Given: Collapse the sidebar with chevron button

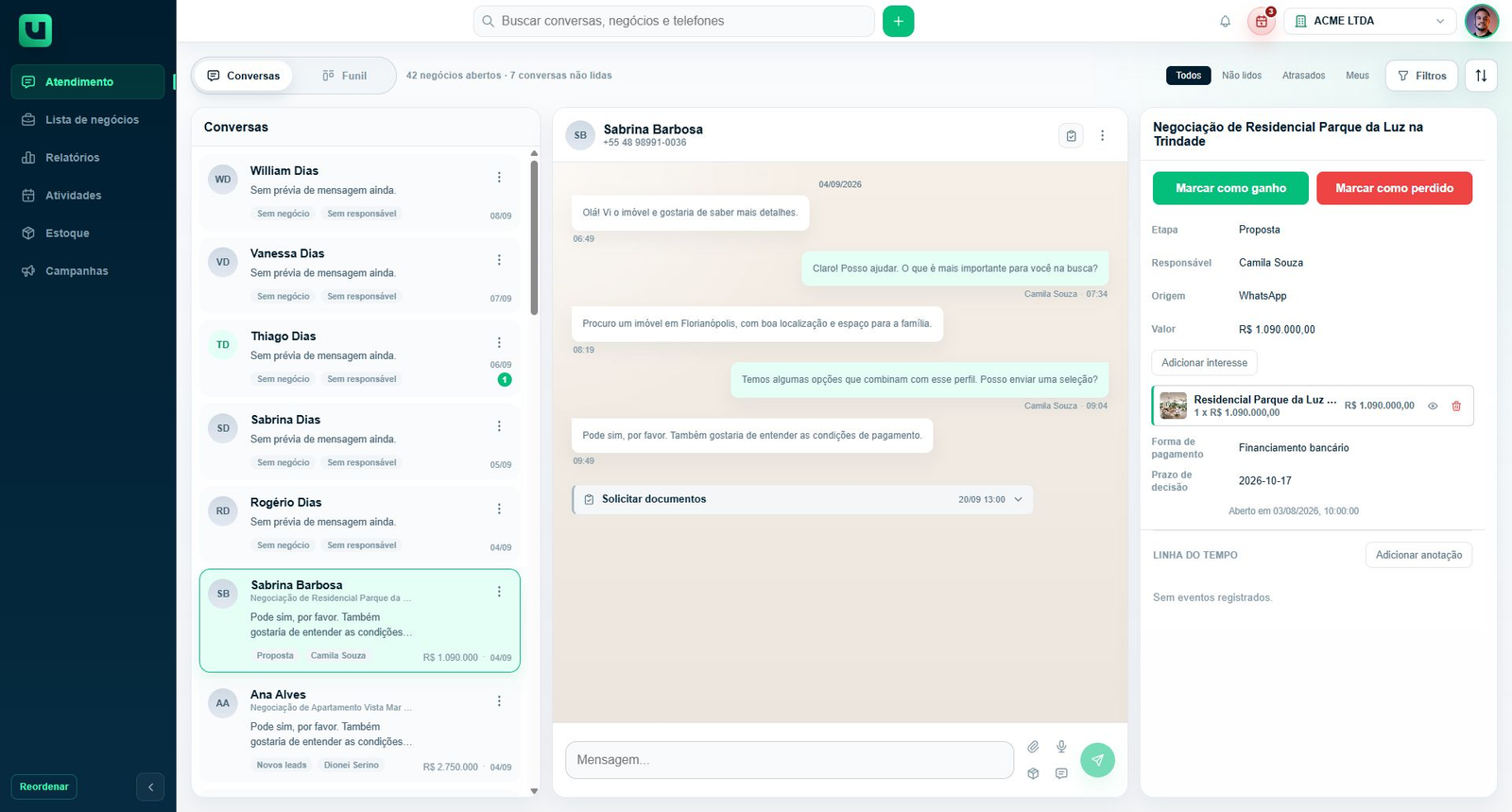Looking at the screenshot, I should pos(150,786).
